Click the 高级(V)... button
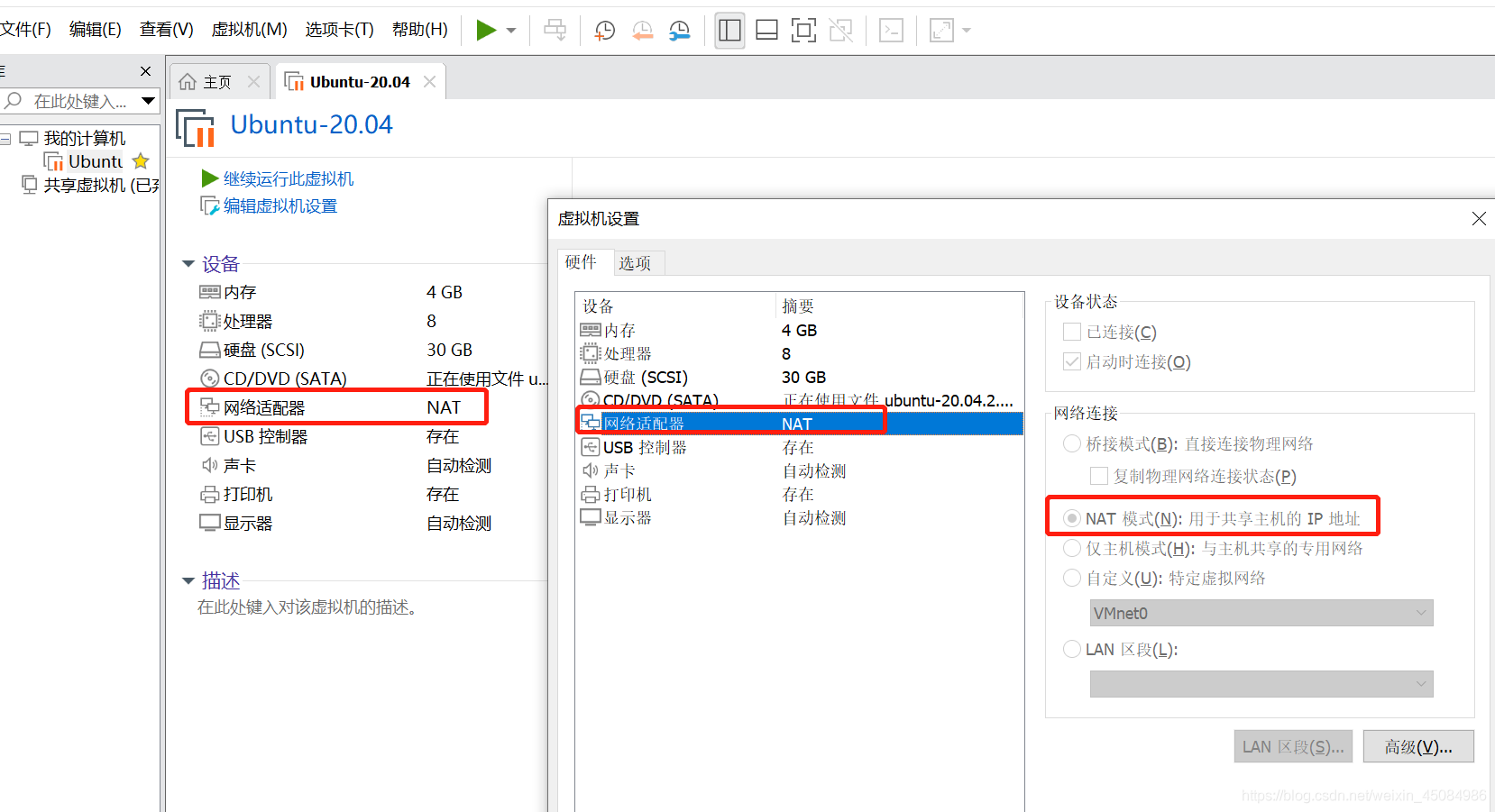Viewport: 1495px width, 812px height. 1418,746
